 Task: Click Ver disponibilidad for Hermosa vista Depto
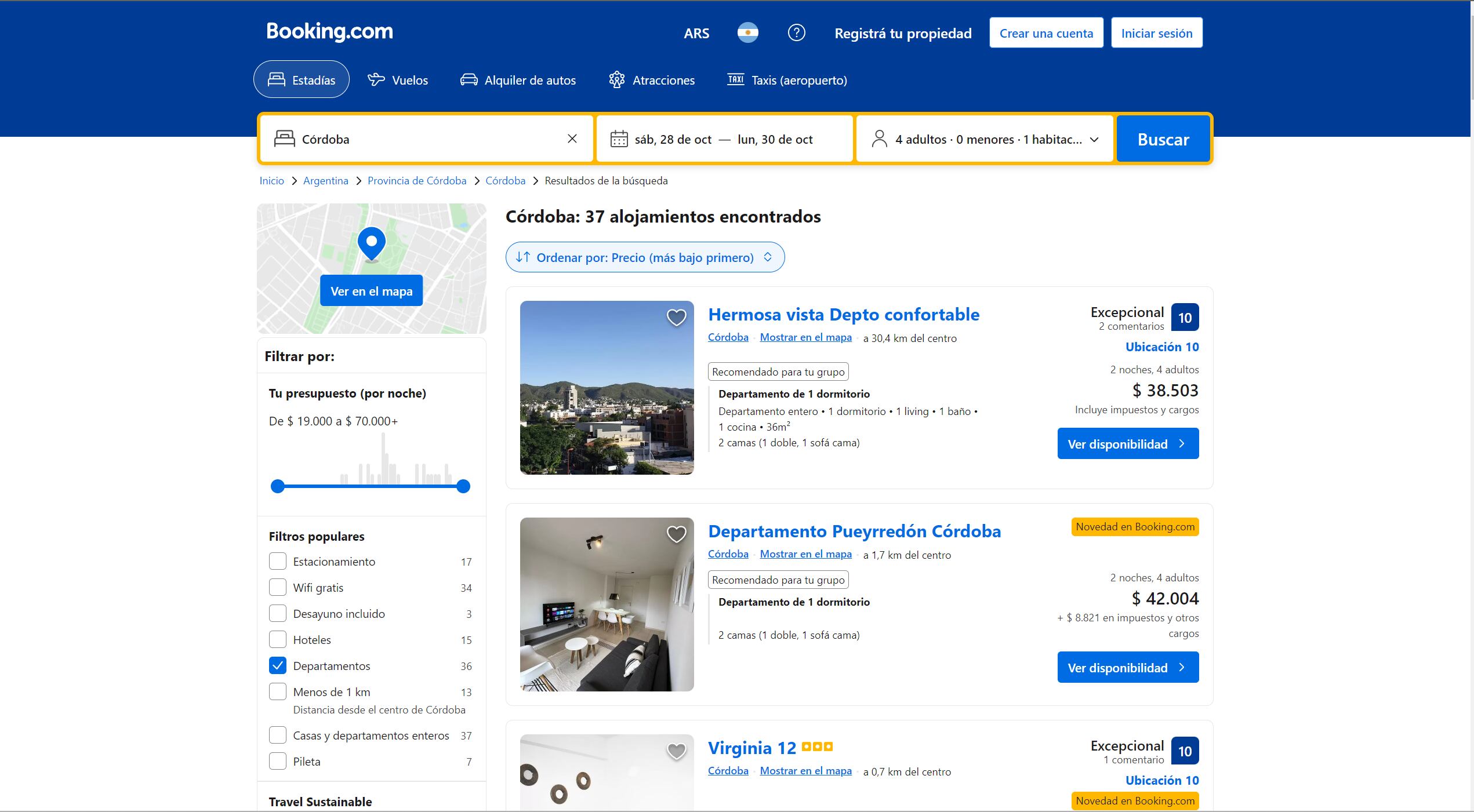(x=1128, y=443)
